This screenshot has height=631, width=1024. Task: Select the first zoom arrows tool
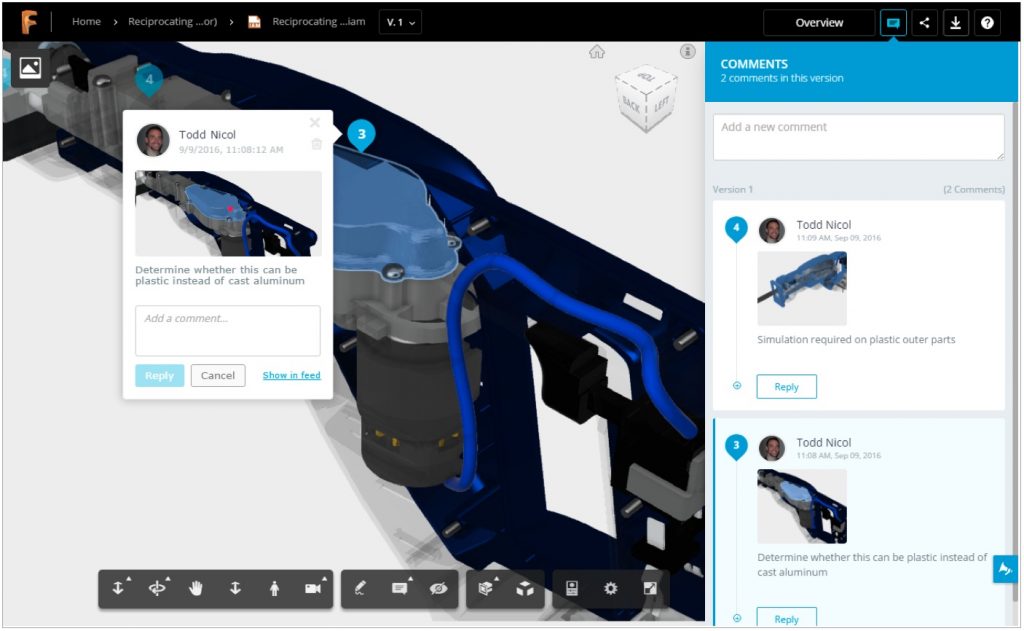(x=118, y=589)
